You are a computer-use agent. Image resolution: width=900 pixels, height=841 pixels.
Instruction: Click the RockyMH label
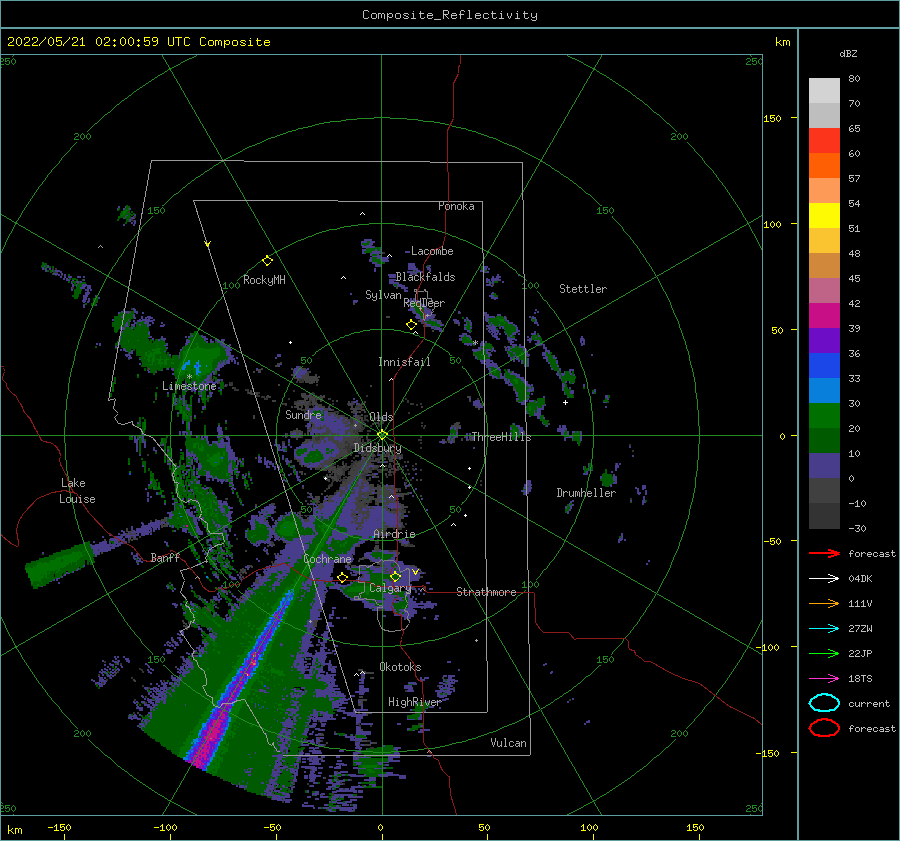[x=264, y=280]
